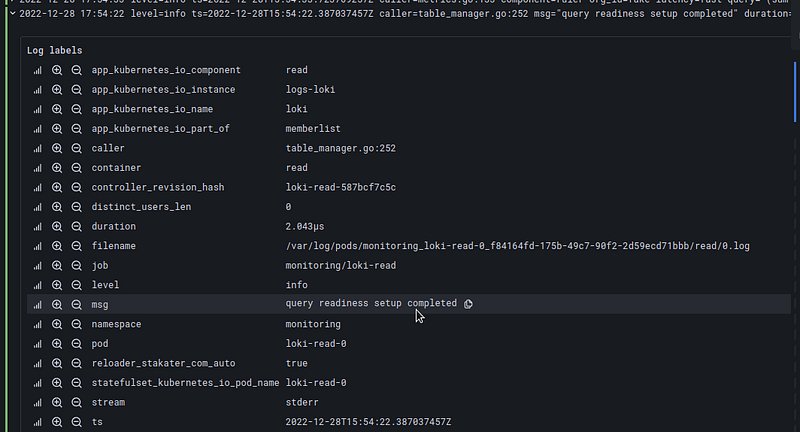This screenshot has height=432, width=800.
Task: Filter for value of level label
Action: (57, 285)
